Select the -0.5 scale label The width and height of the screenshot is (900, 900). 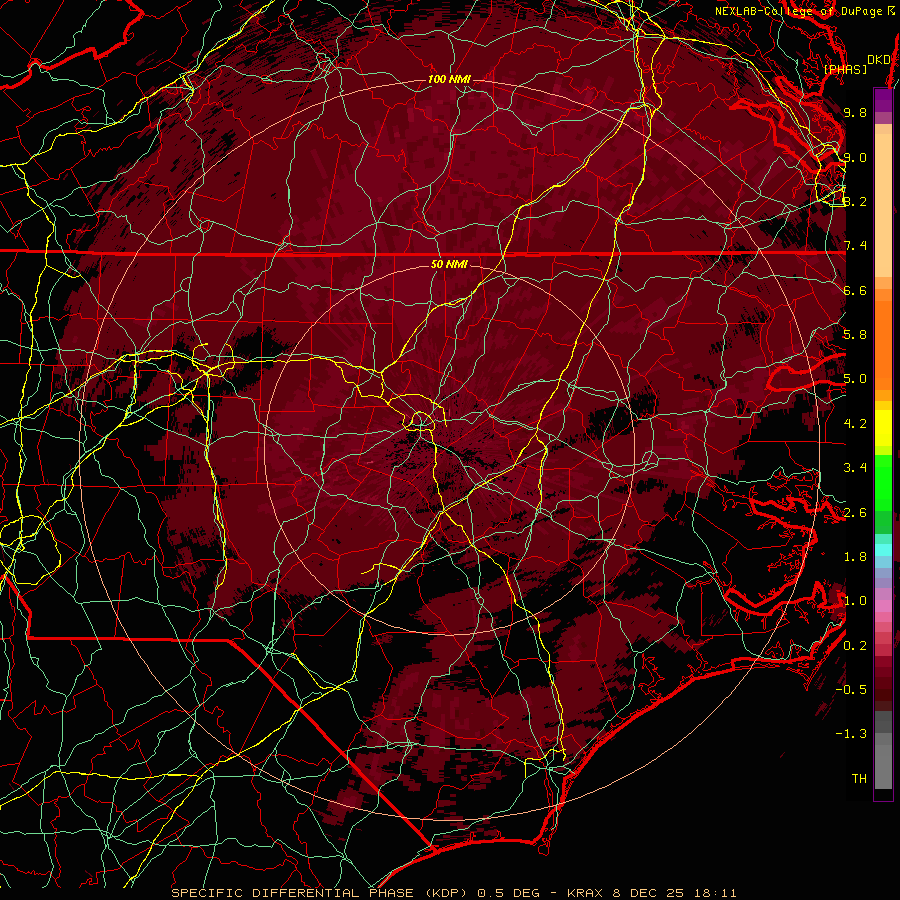click(x=851, y=690)
